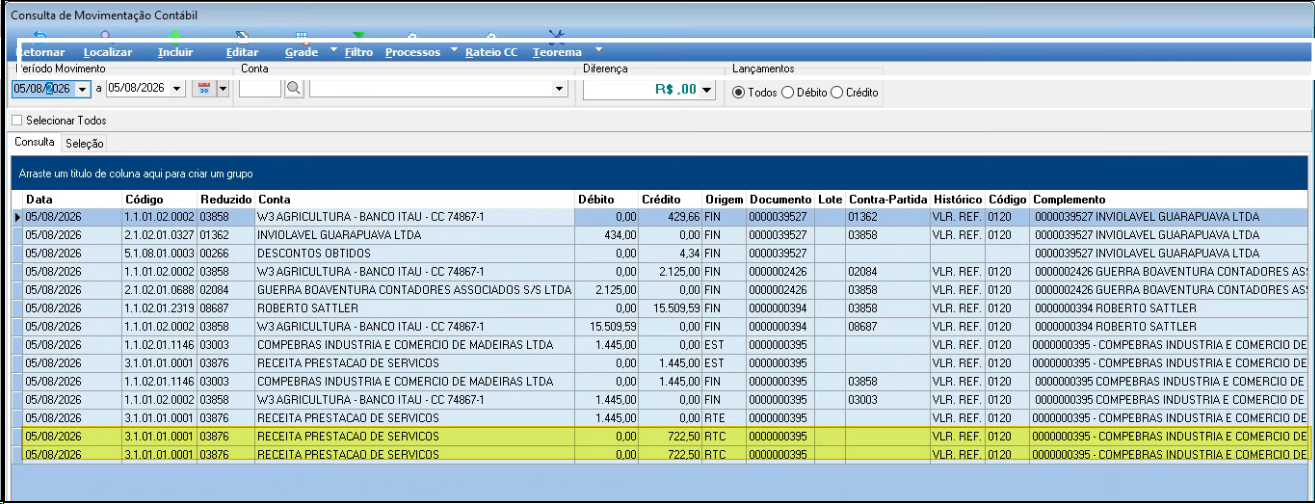Open the calendar period picker icon
This screenshot has width=1315, height=504.
(x=204, y=89)
